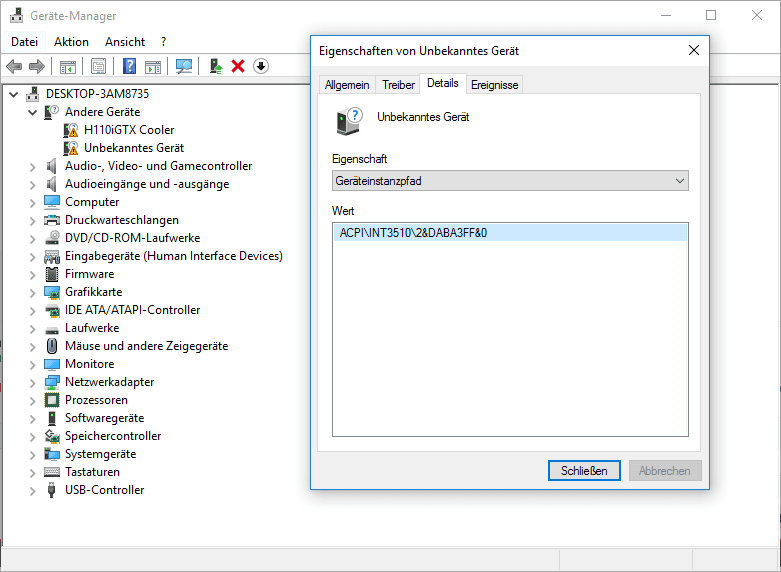781x572 pixels.
Task: Open the Aktion menu
Action: tap(71, 42)
